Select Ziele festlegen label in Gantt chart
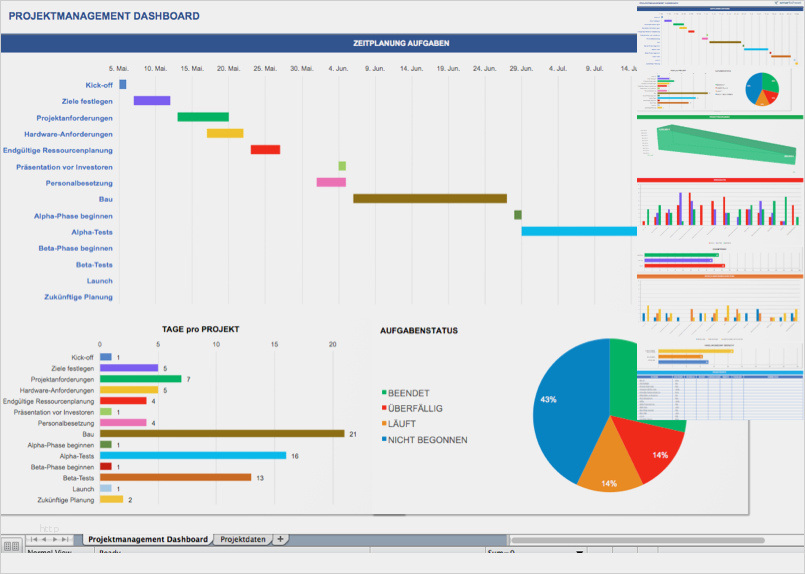Screen dimensions: 805x574 [87, 102]
